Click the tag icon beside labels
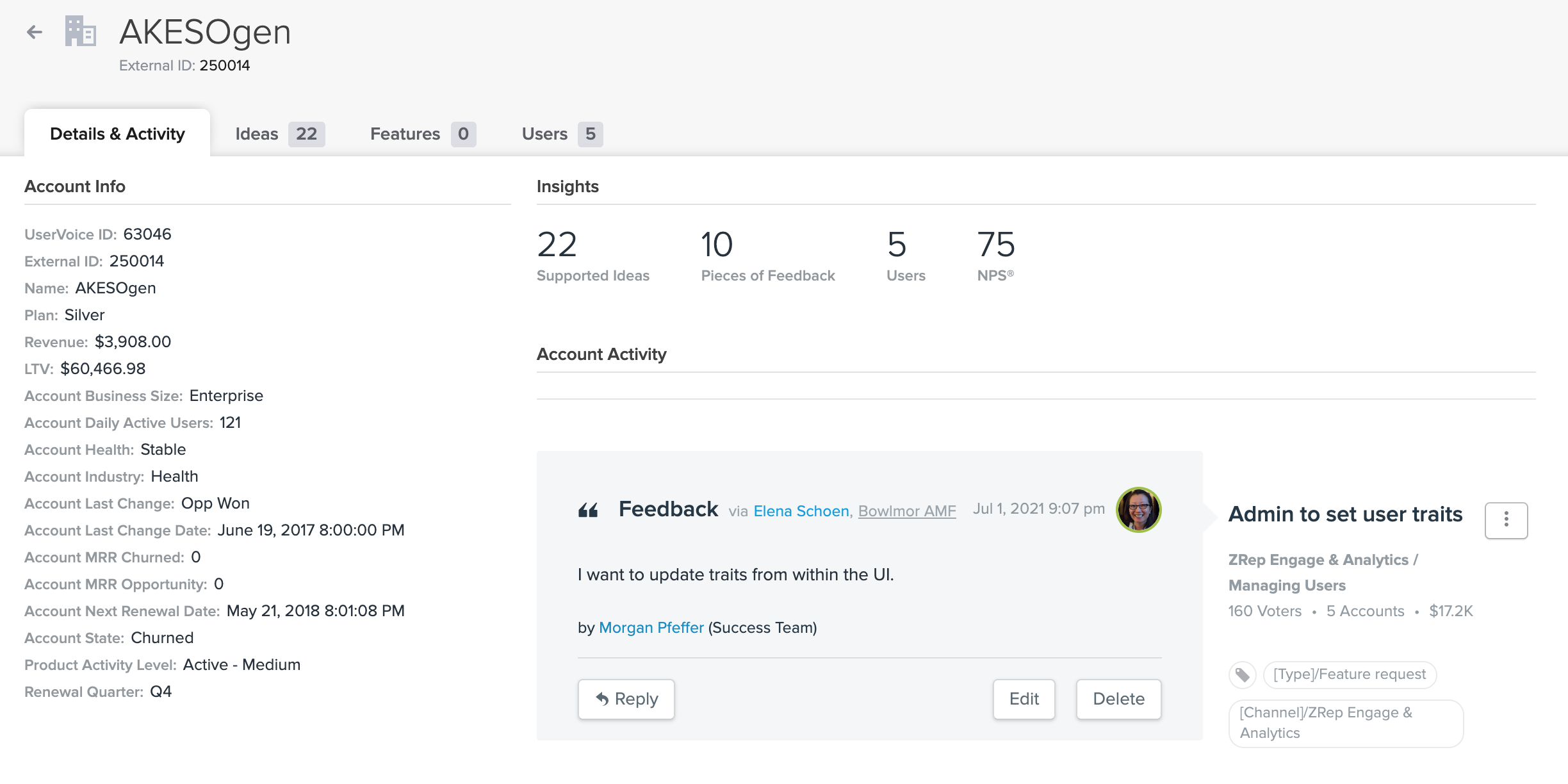The height and width of the screenshot is (784, 1568). [x=1243, y=674]
